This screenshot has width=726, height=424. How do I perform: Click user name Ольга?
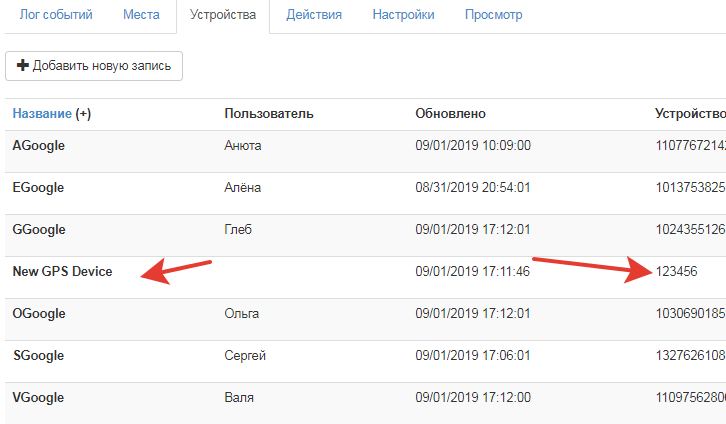click(x=242, y=313)
